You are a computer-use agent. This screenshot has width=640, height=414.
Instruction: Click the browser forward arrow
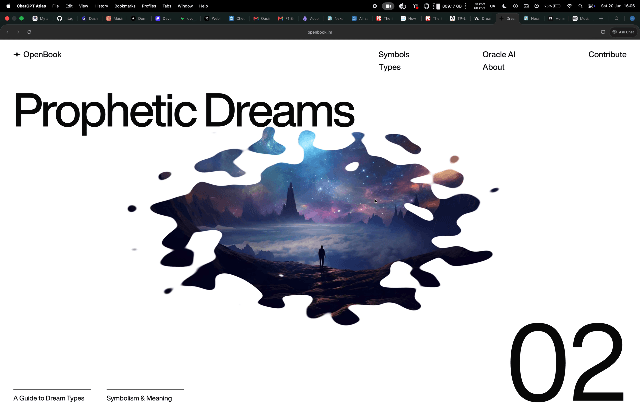click(18, 32)
